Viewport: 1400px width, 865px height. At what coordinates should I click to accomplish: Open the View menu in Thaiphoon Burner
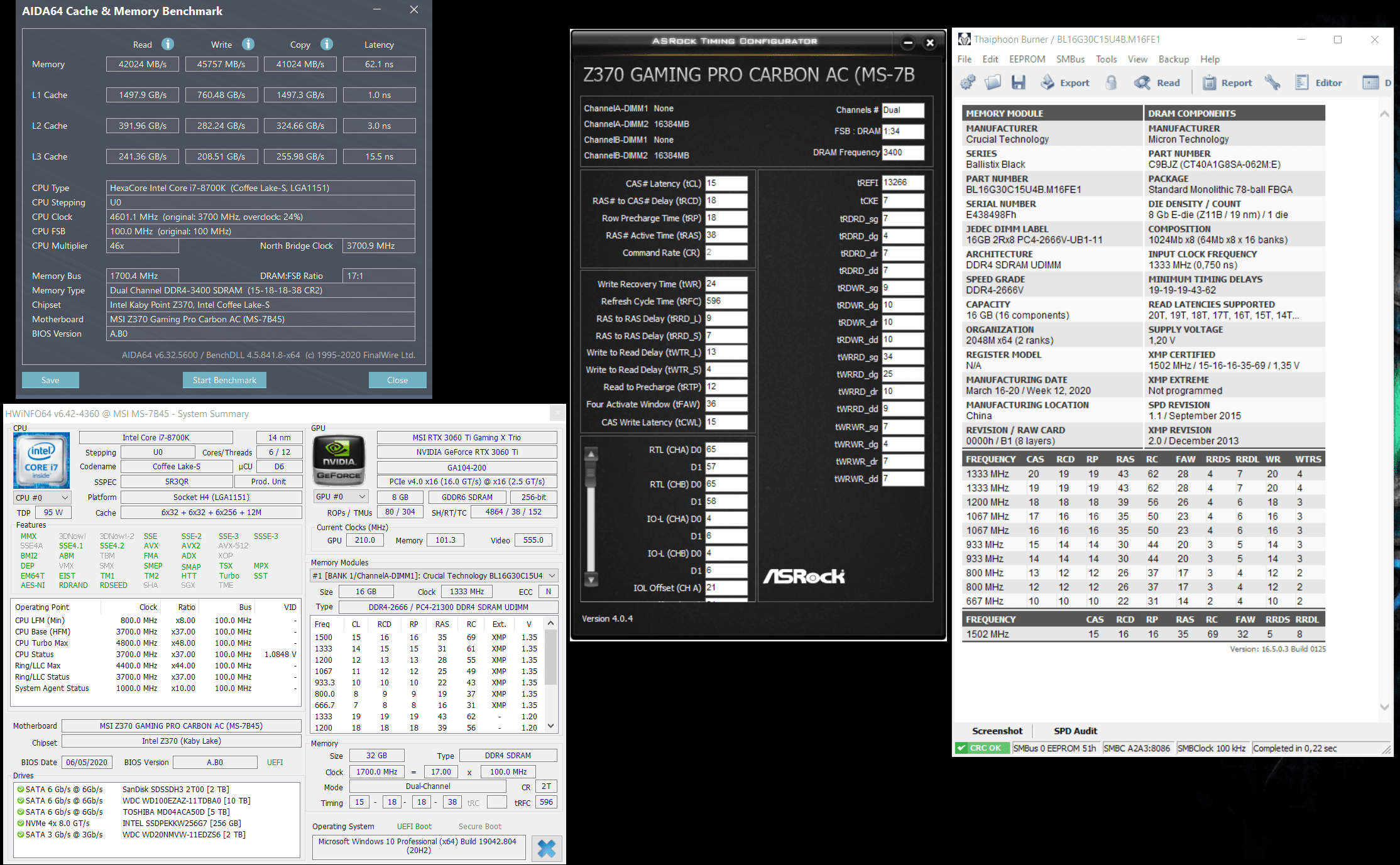[1137, 59]
